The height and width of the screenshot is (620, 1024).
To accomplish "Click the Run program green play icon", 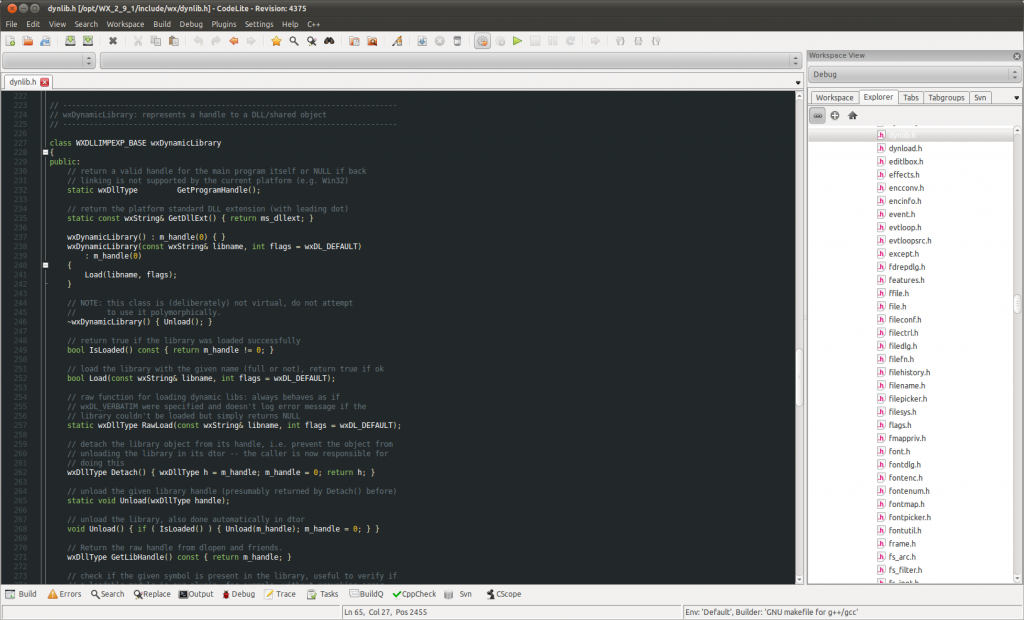I will coord(515,40).
